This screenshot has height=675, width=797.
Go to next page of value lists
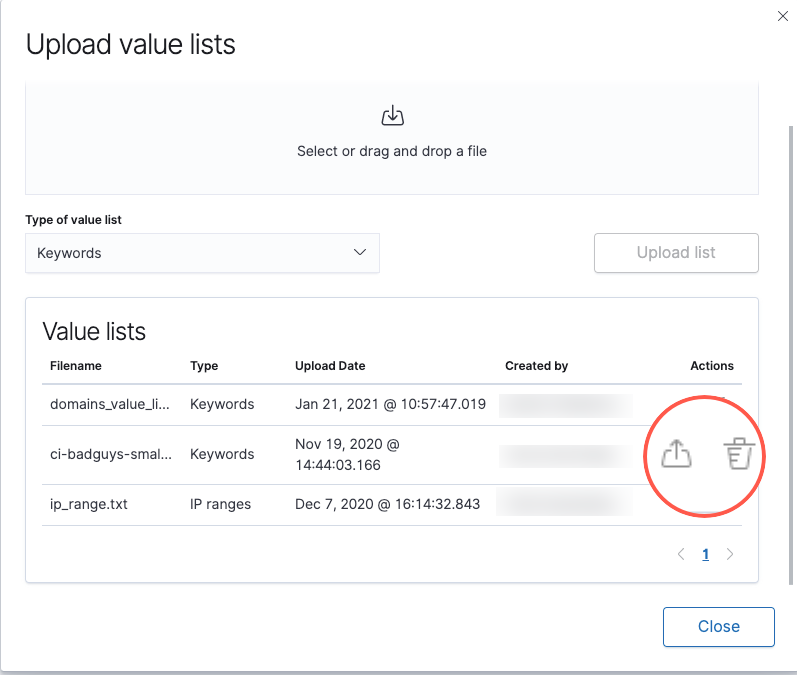[730, 554]
